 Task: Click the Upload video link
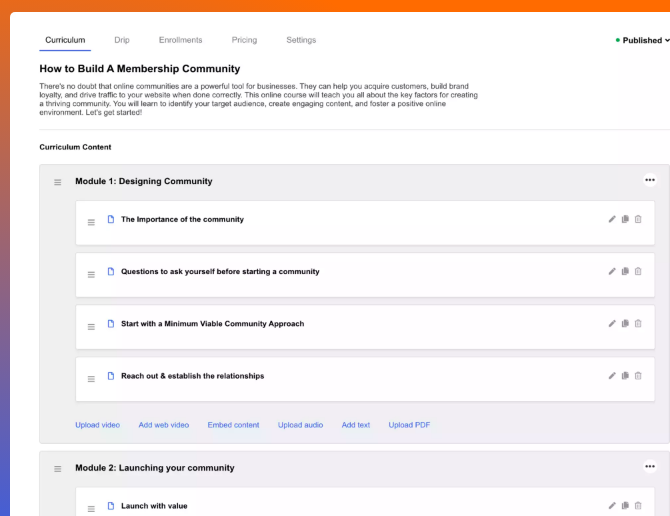pos(97,425)
